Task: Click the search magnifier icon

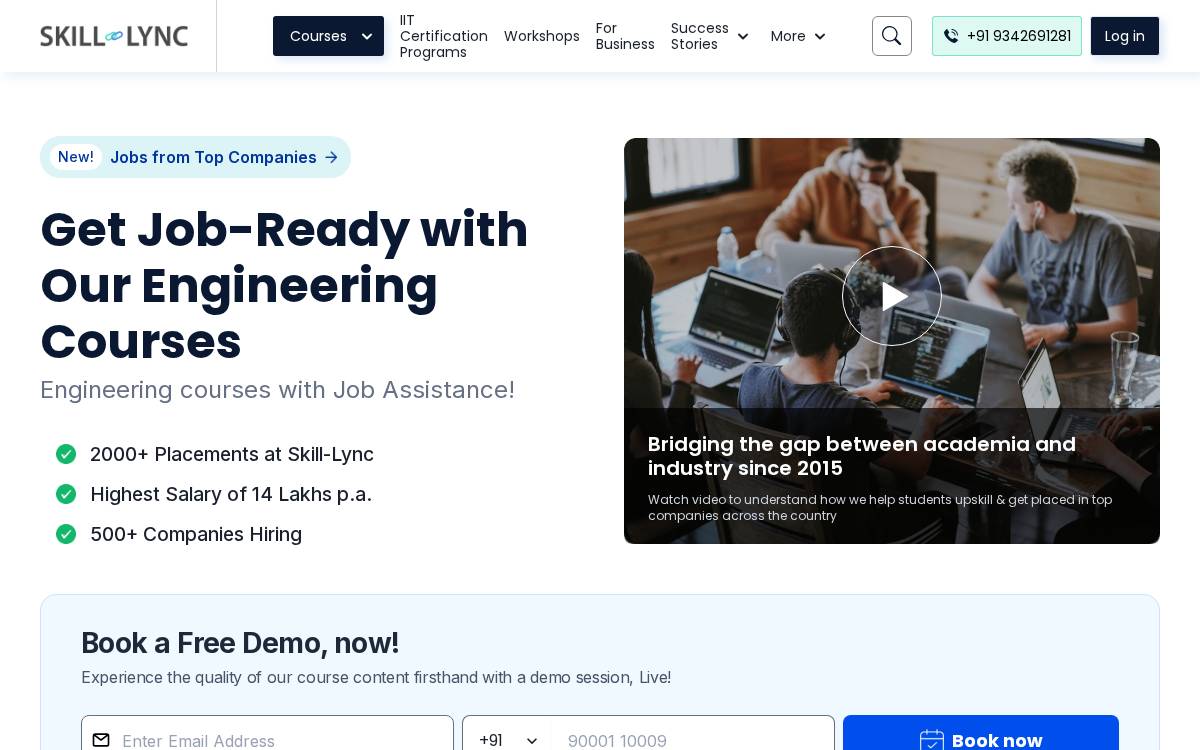Action: click(892, 36)
